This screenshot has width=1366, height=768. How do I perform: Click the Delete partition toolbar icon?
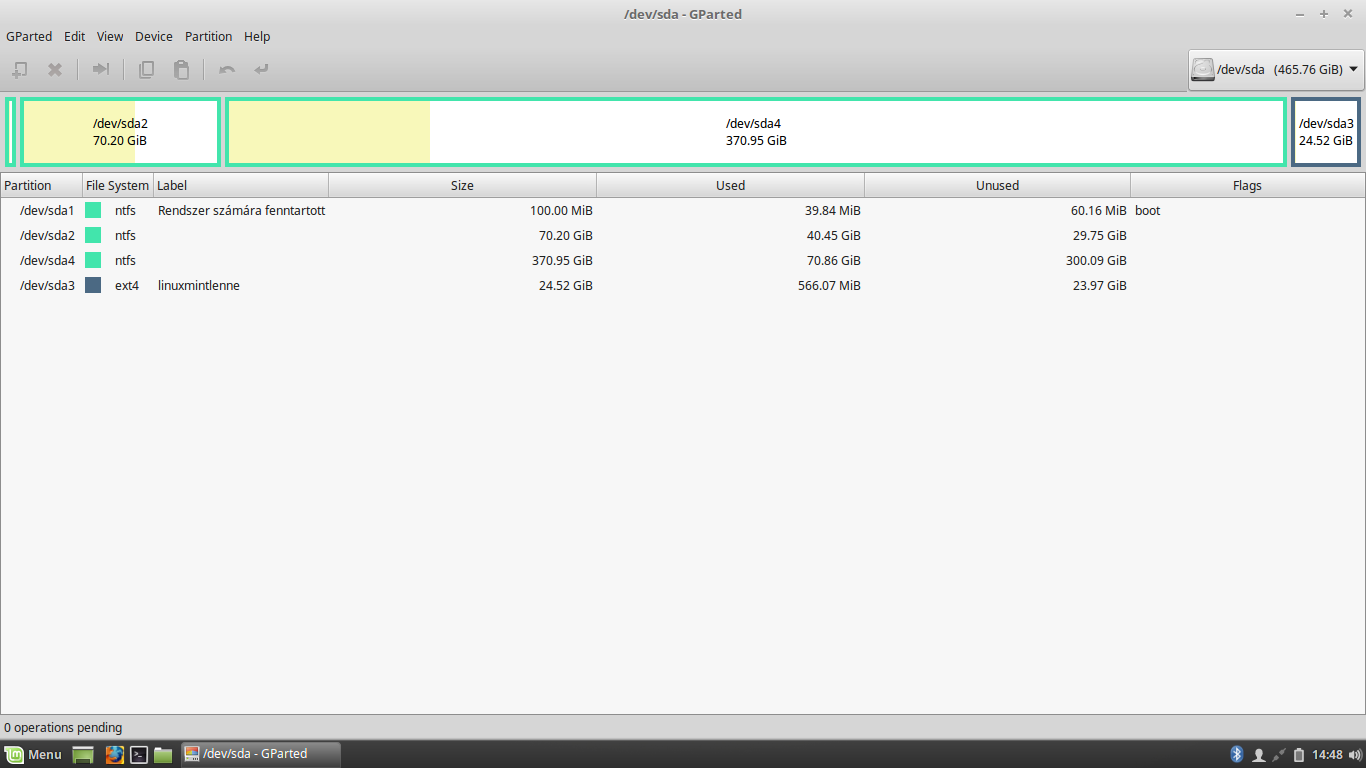click(x=55, y=70)
